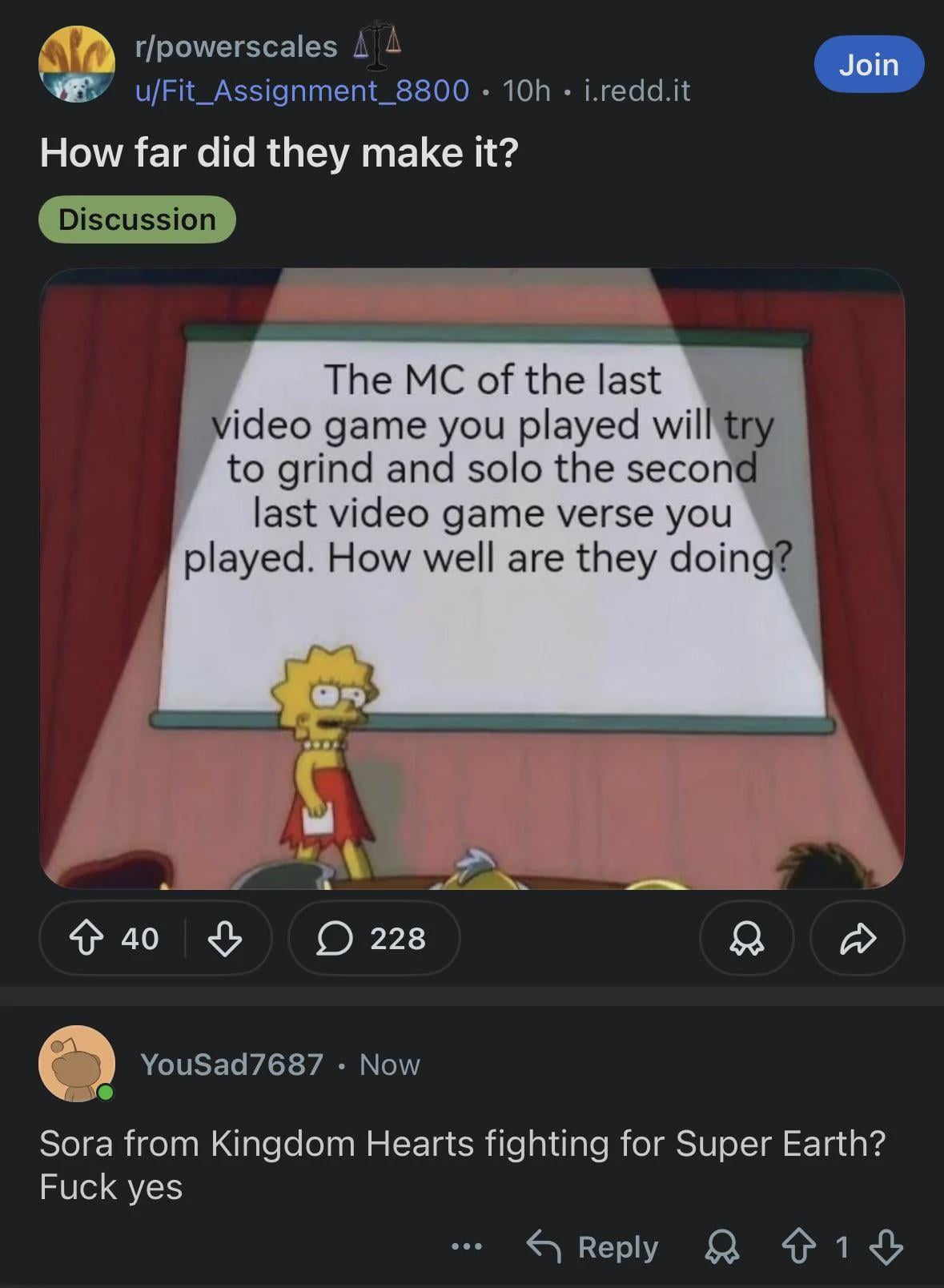Award YouSad7687's comment
Screen dimensions: 944x1288
(721, 1247)
